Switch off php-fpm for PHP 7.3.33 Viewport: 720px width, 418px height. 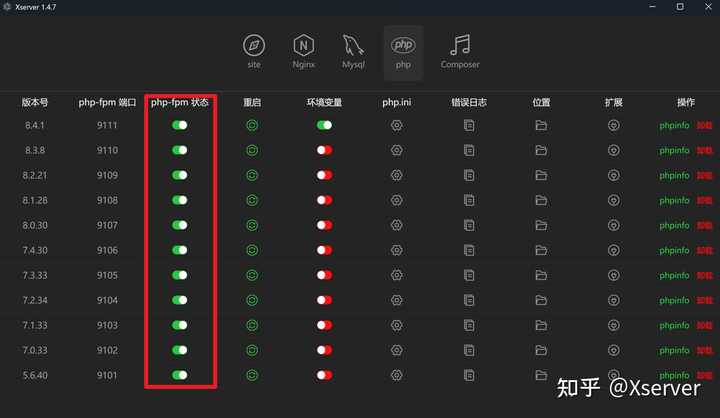point(180,275)
